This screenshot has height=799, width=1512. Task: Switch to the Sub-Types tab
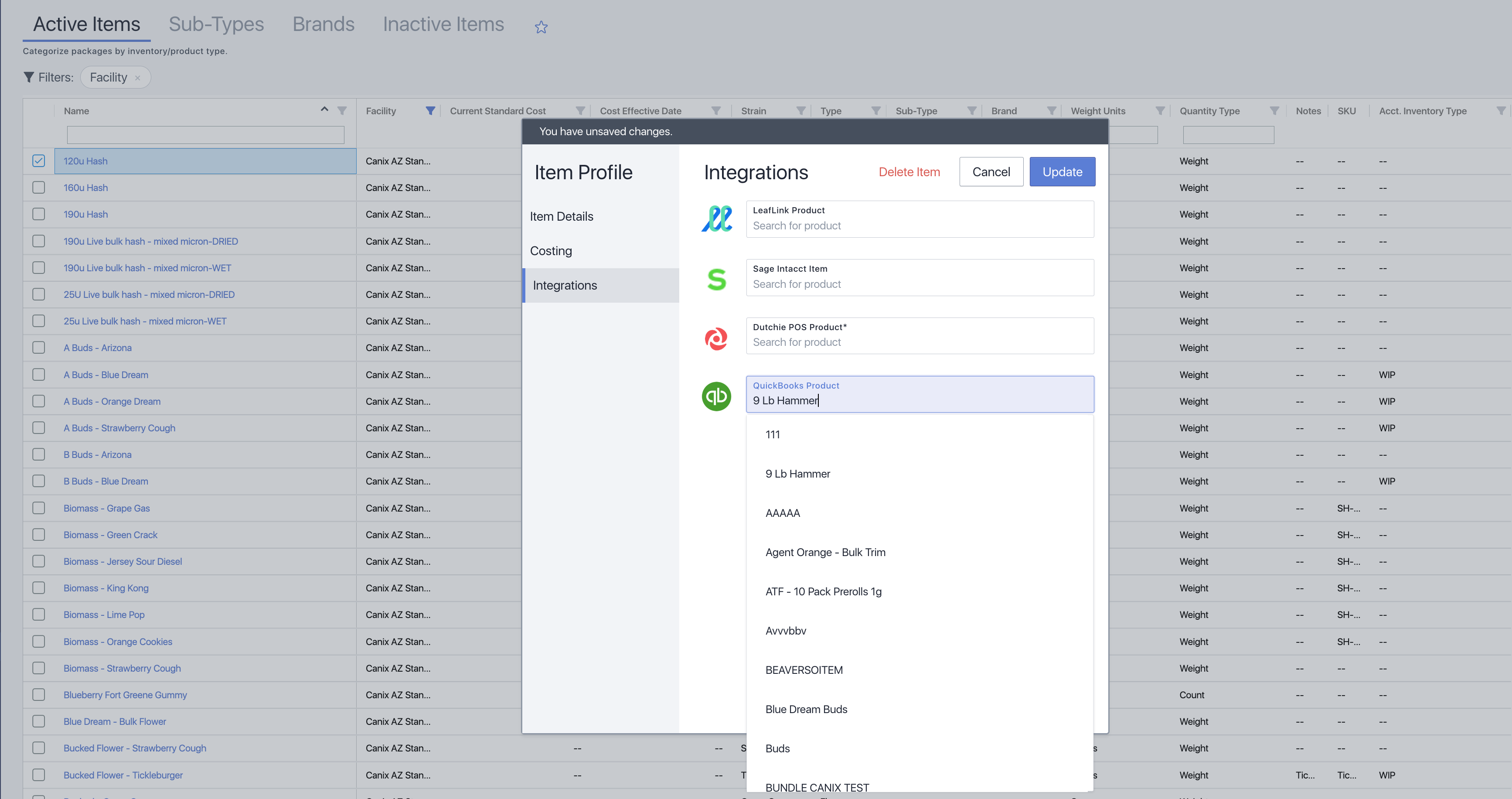[x=216, y=24]
